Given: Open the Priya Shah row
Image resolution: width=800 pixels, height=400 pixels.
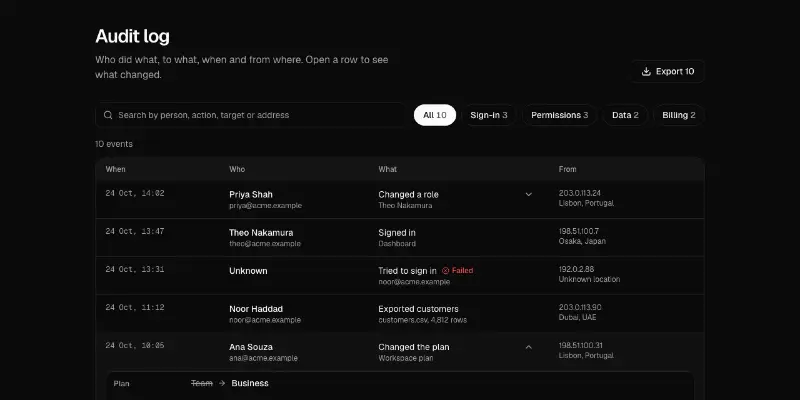Looking at the screenshot, I should (400, 199).
